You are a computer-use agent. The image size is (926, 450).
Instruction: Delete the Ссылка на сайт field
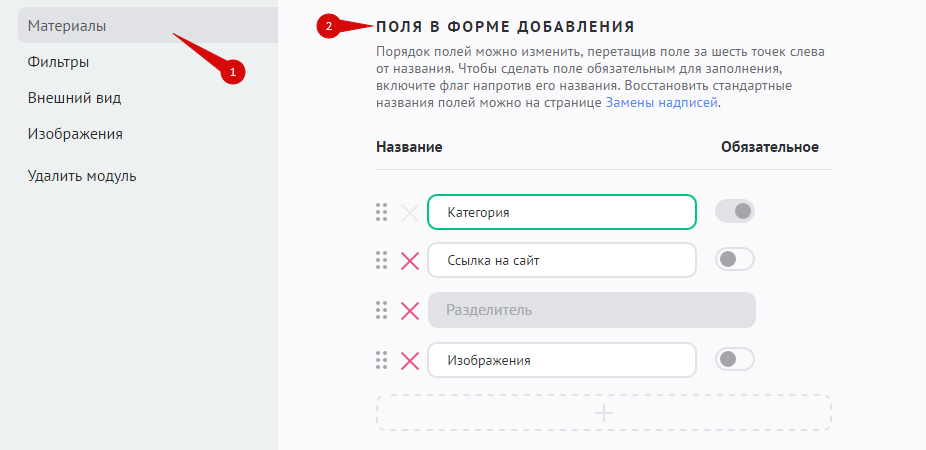coord(410,261)
